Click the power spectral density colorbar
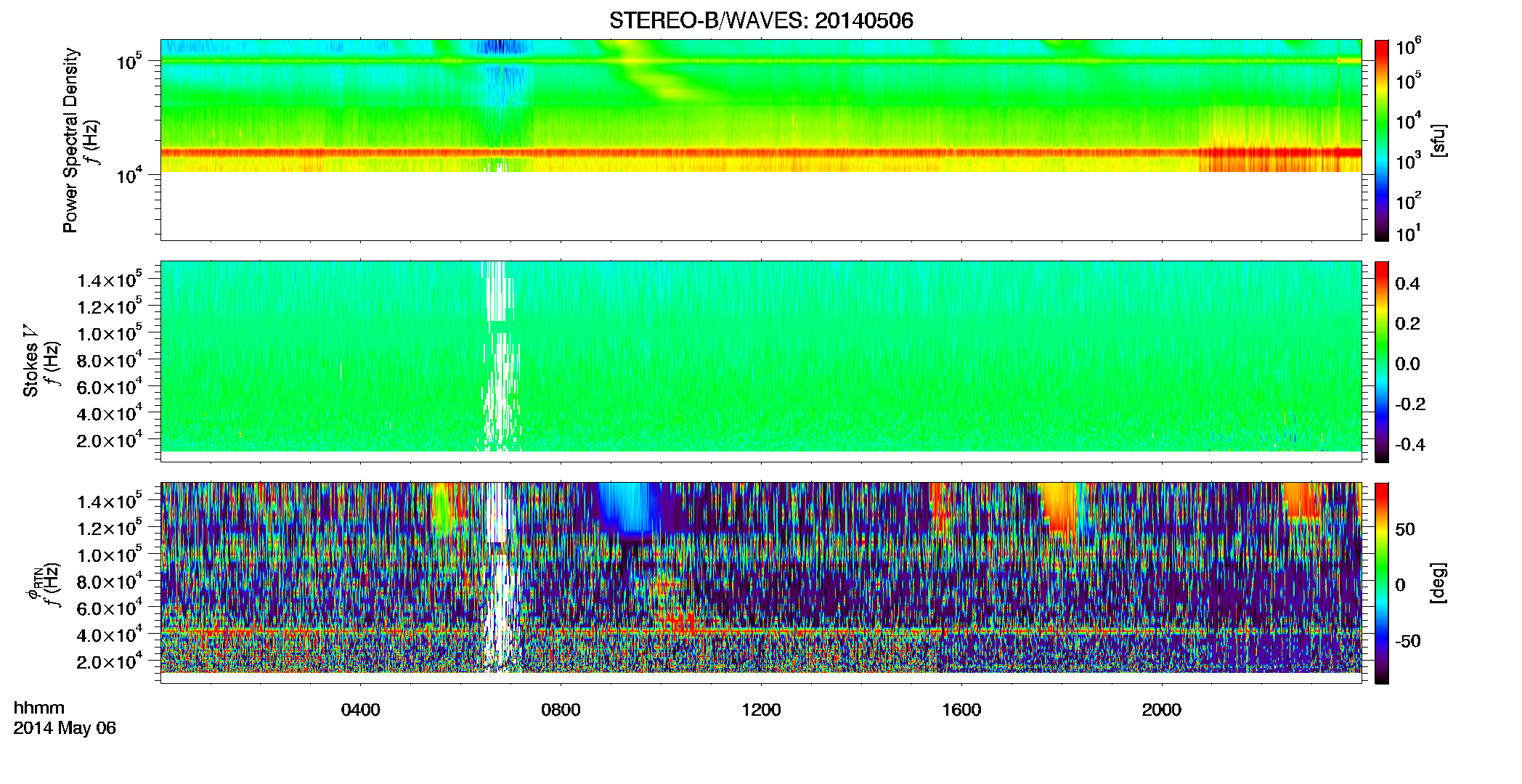This screenshot has width=1522, height=784. (1382, 140)
